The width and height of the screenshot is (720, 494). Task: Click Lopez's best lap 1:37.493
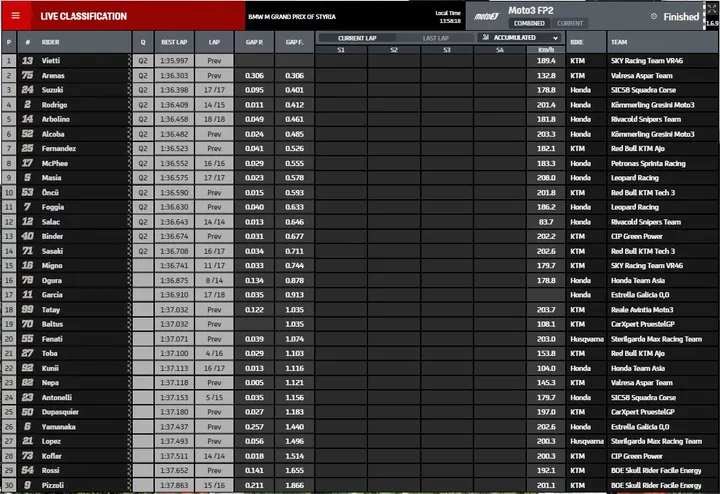click(x=174, y=441)
